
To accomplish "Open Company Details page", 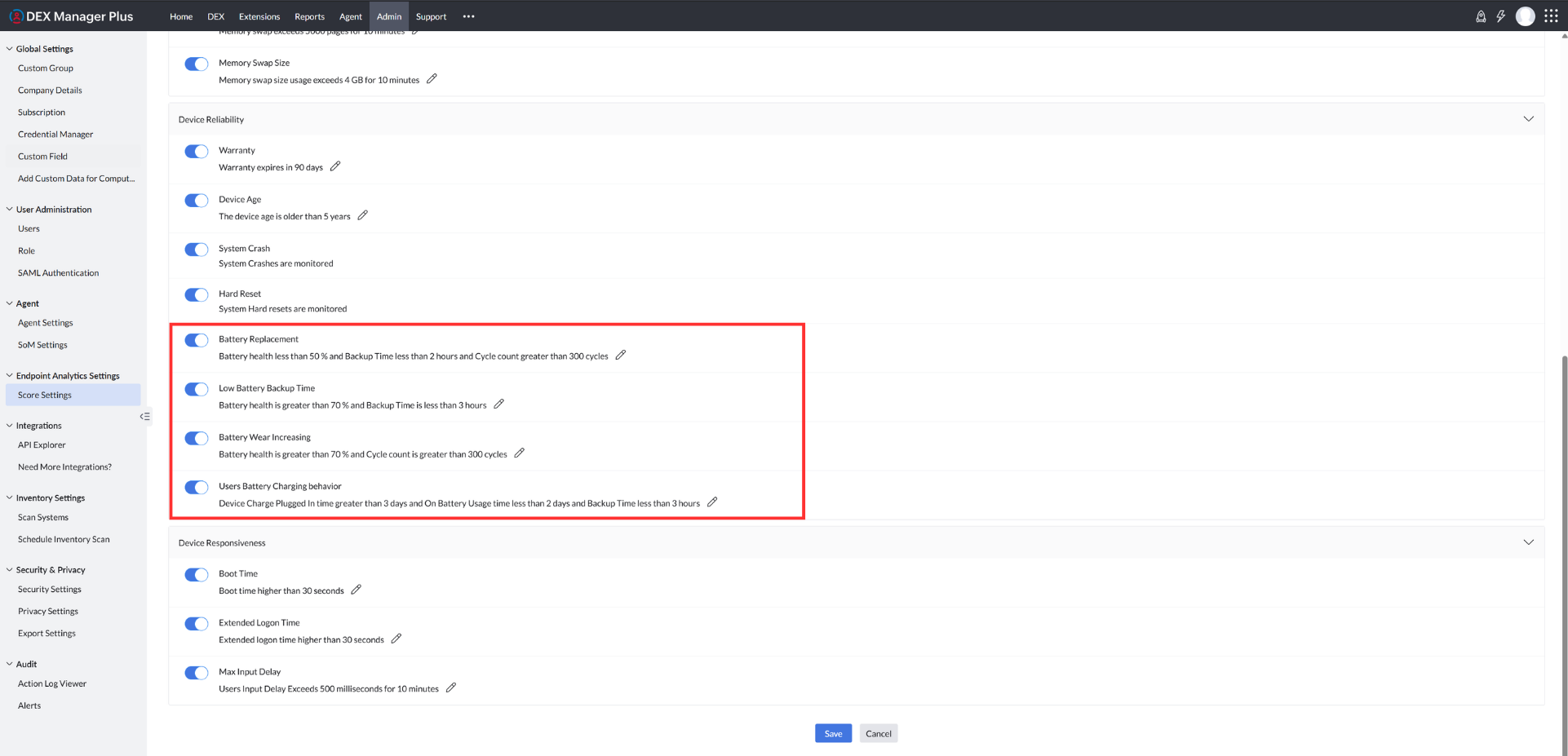I will coord(50,91).
